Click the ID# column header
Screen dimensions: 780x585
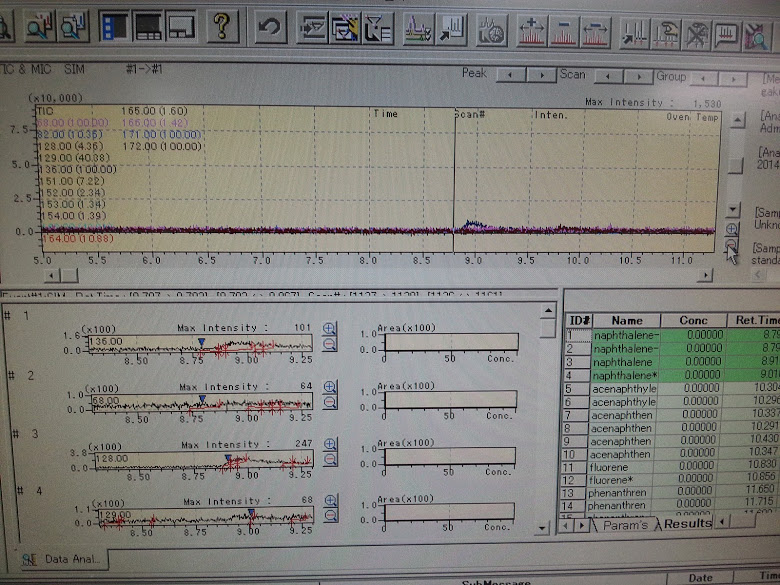tap(579, 321)
